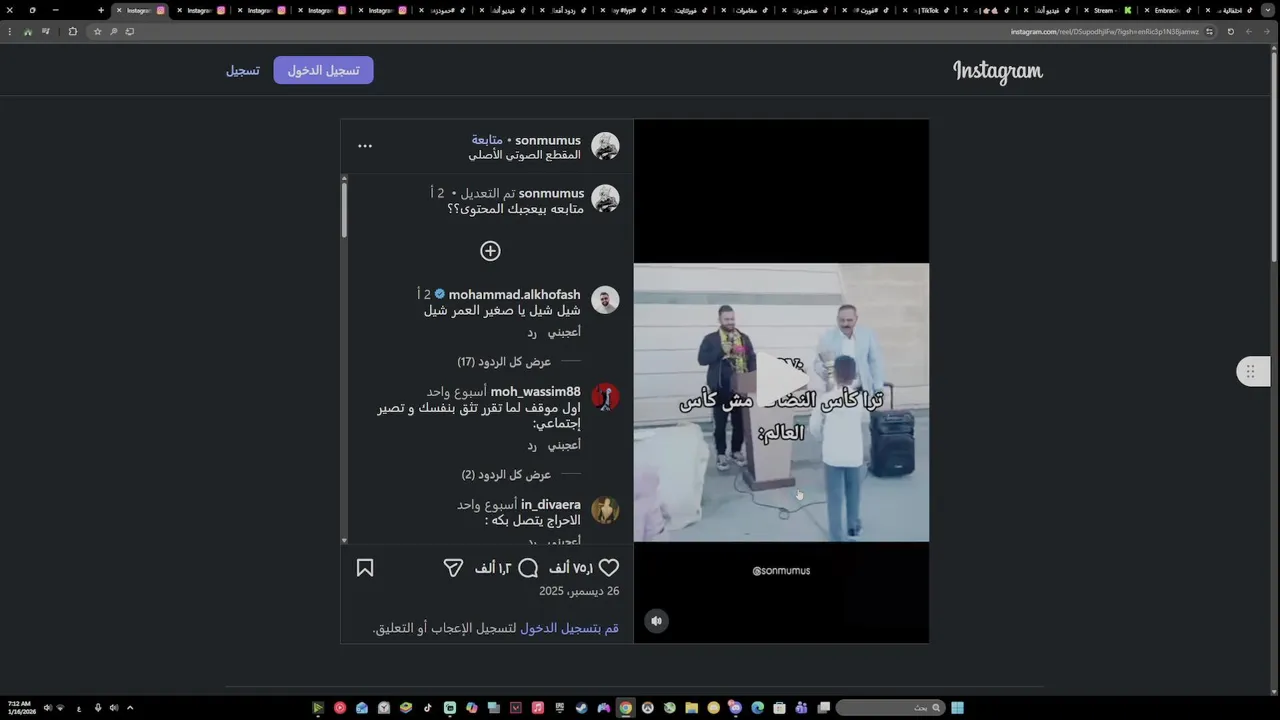
Task: Open the Windows Start menu
Action: point(957,708)
